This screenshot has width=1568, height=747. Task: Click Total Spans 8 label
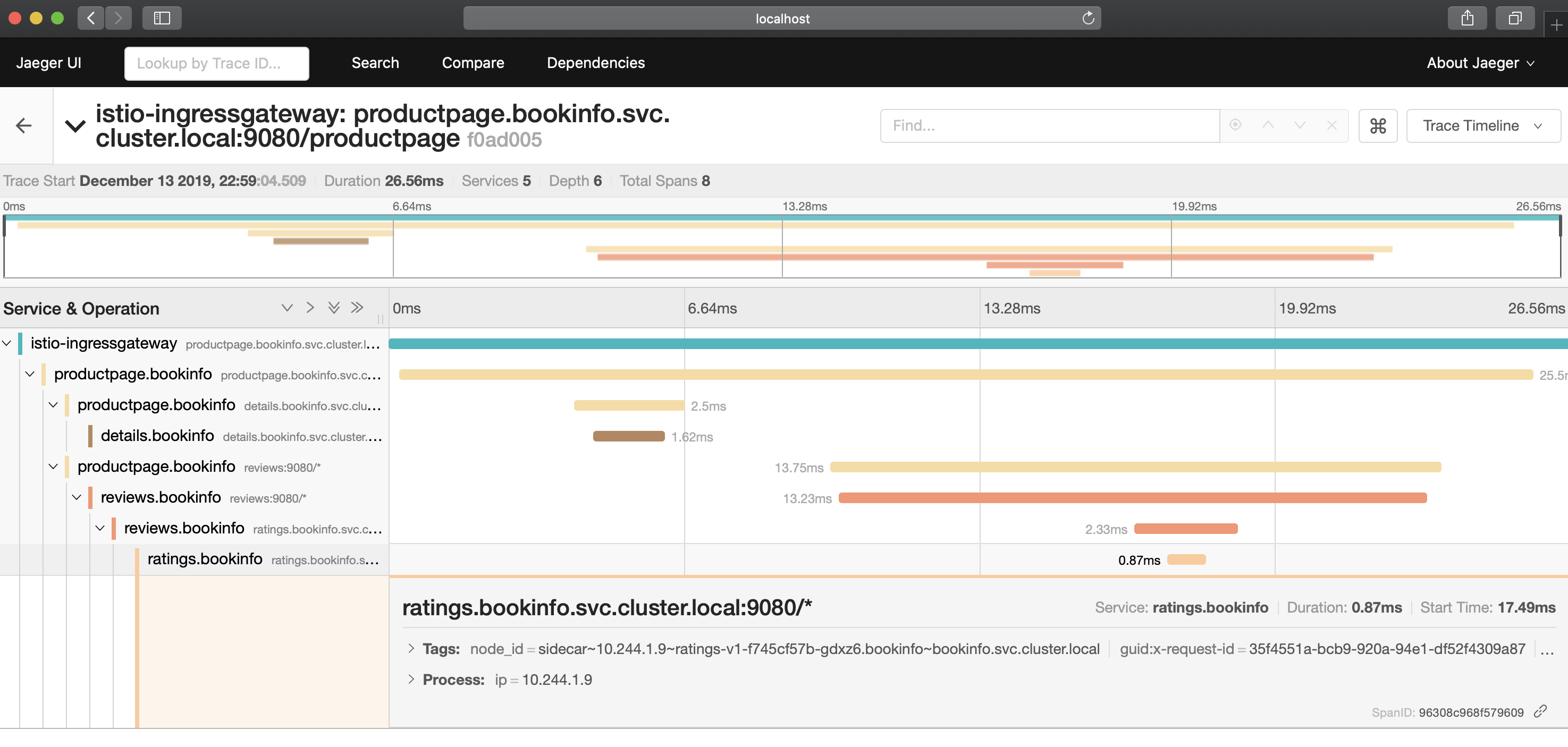665,181
